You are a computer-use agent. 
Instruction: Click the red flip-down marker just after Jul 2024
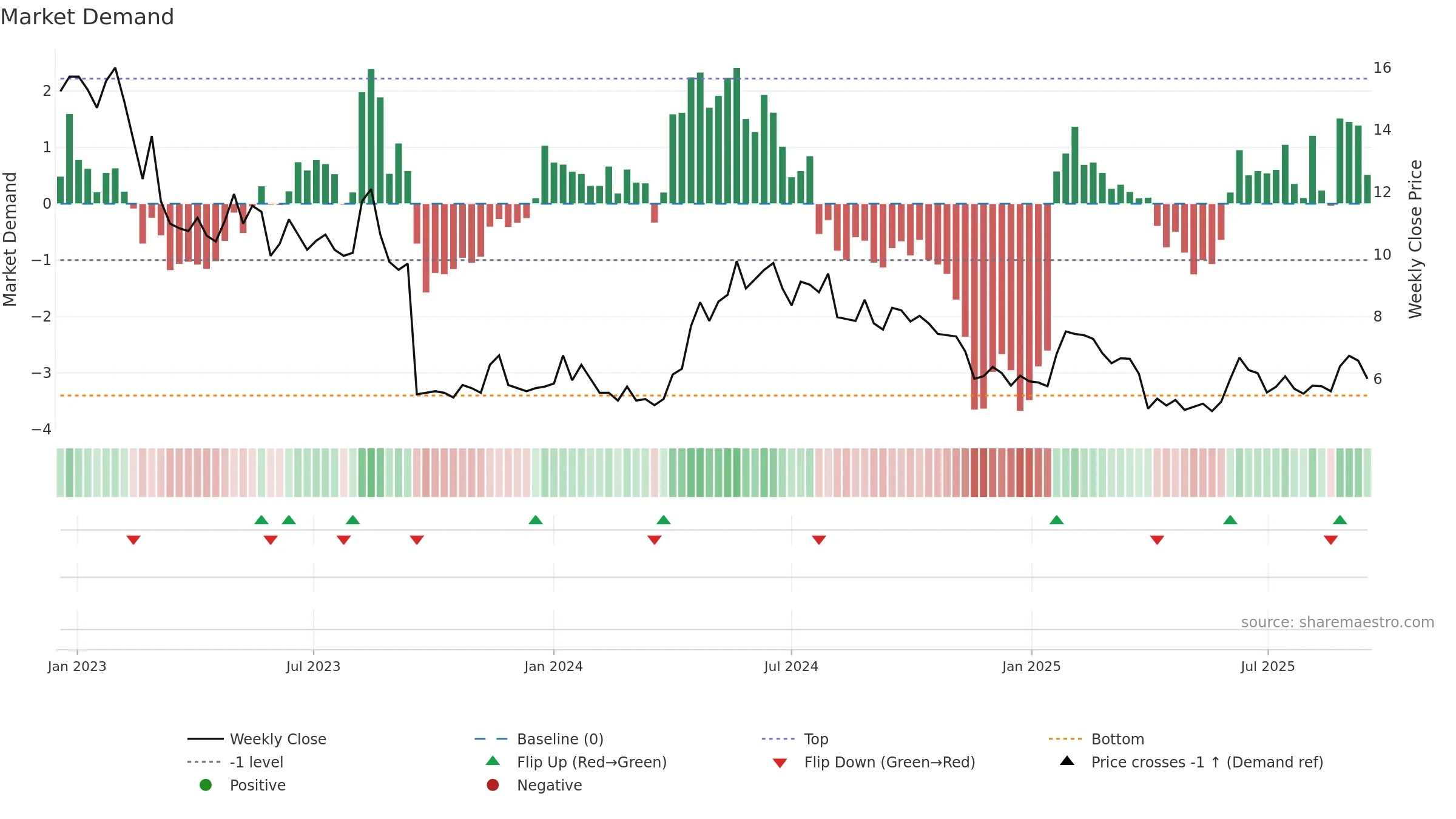click(818, 540)
